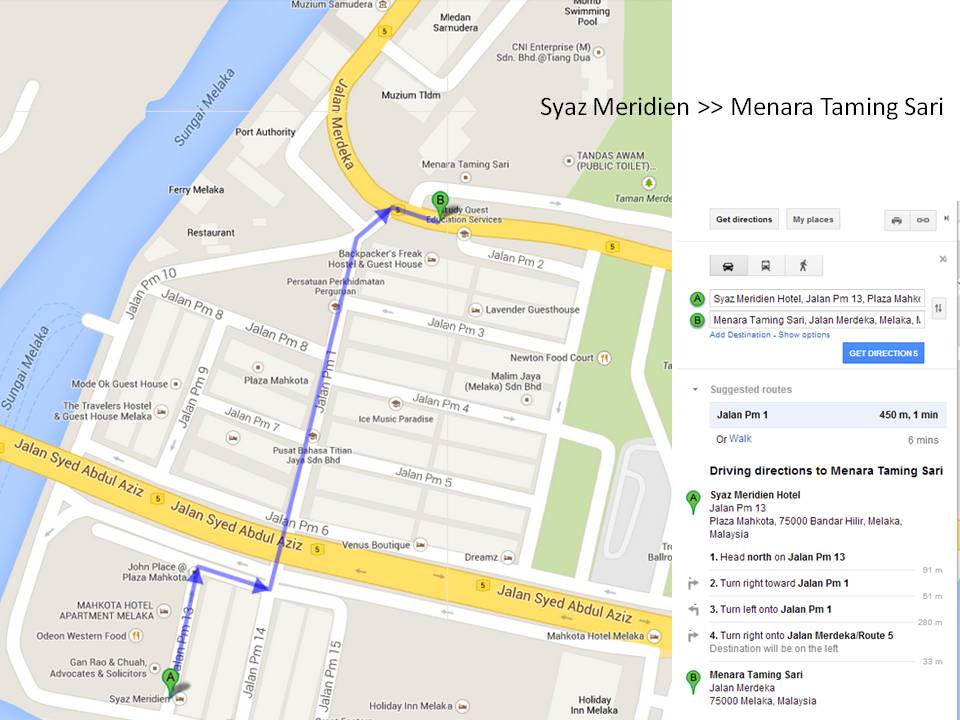Screen dimensions: 960x720
Task: Click the blue GET DIRECTIONS button
Action: coord(883,353)
